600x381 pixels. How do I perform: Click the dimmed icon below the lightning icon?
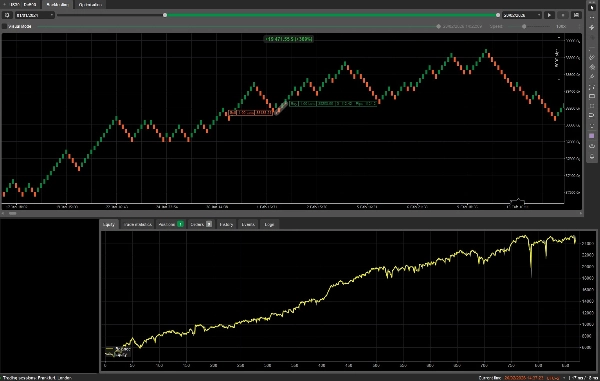pyautogui.click(x=592, y=38)
